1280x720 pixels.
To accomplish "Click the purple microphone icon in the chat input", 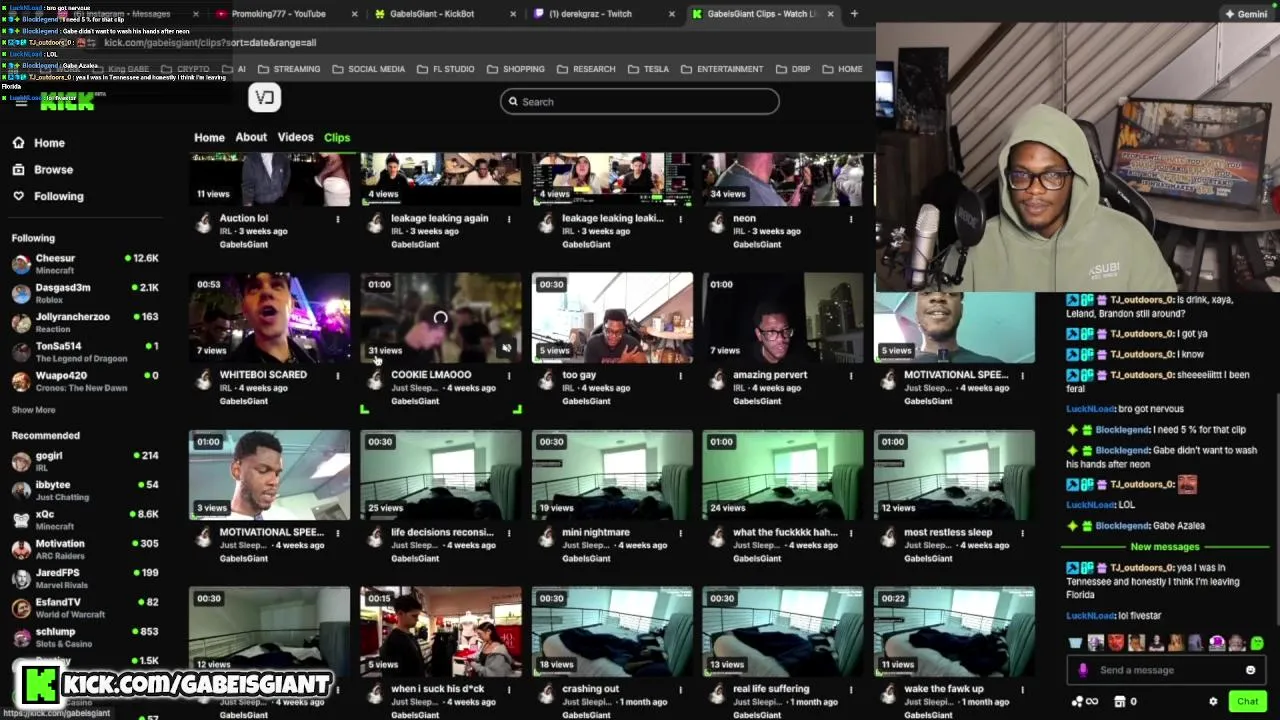I will click(x=1083, y=670).
